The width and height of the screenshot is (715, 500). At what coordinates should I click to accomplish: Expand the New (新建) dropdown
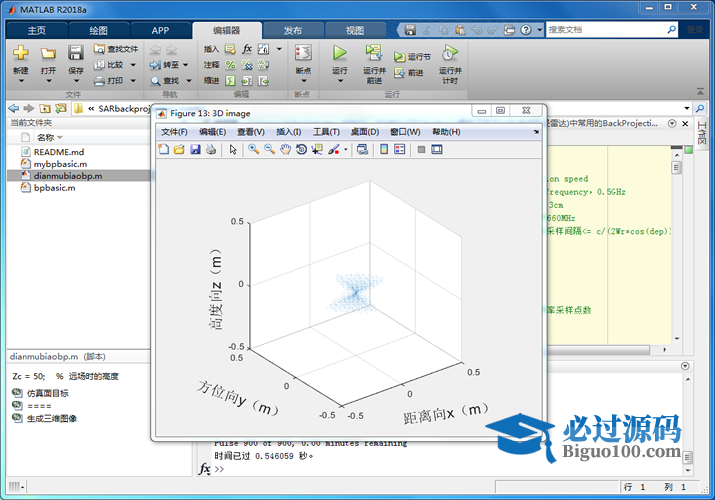21,83
